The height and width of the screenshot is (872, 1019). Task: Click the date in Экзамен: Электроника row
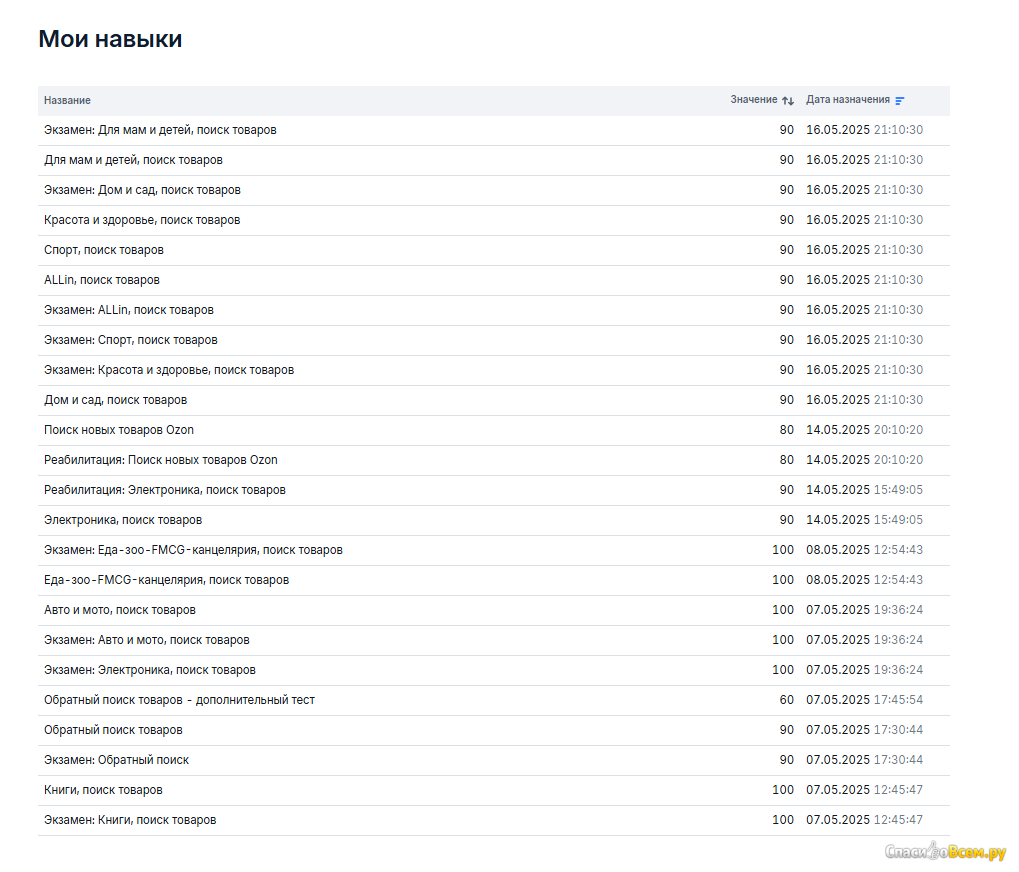[x=864, y=670]
